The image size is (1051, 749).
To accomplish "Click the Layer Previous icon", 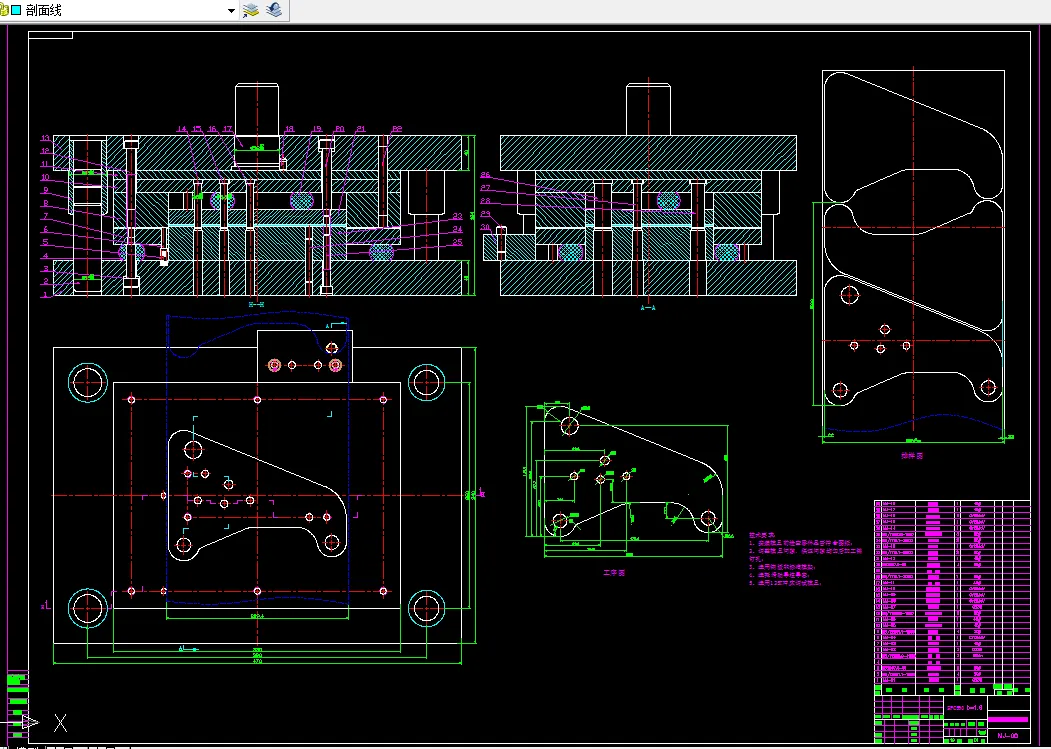I will (x=273, y=10).
